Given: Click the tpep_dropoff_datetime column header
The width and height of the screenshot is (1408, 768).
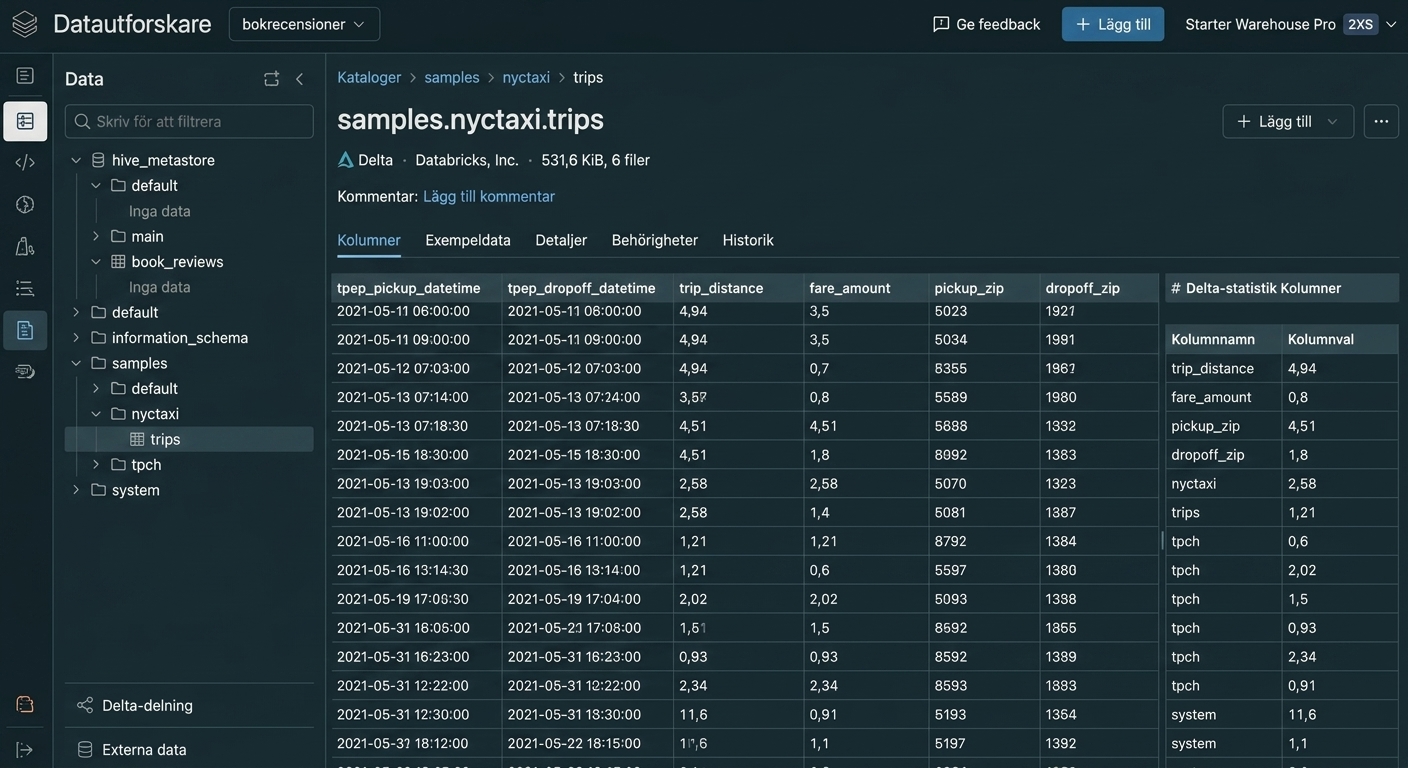Looking at the screenshot, I should tap(587, 288).
